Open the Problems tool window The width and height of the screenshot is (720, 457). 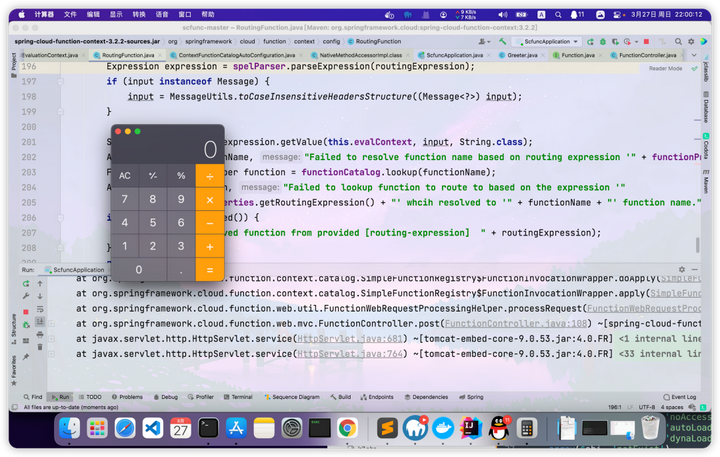point(127,397)
